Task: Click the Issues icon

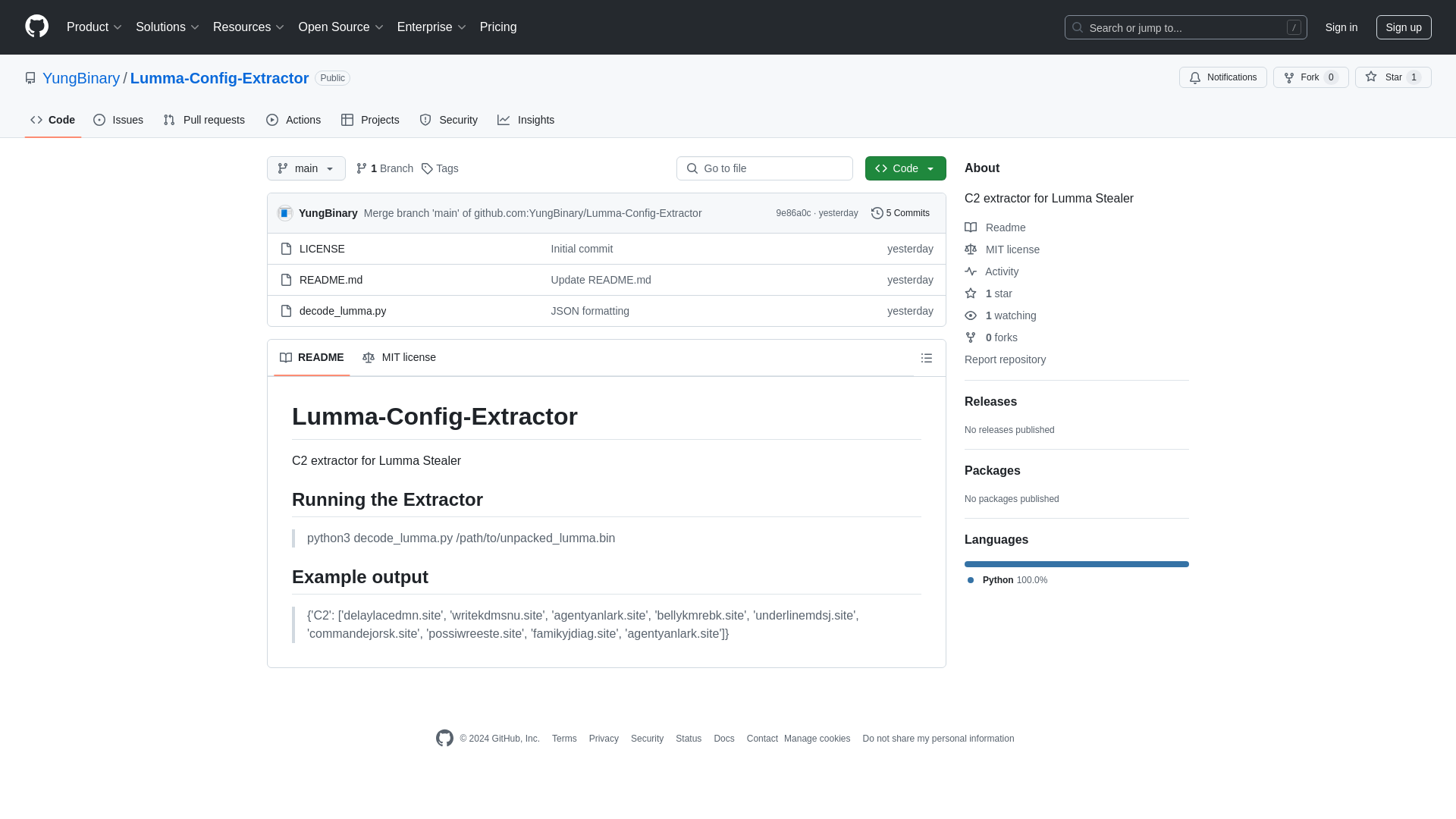Action: click(x=99, y=120)
